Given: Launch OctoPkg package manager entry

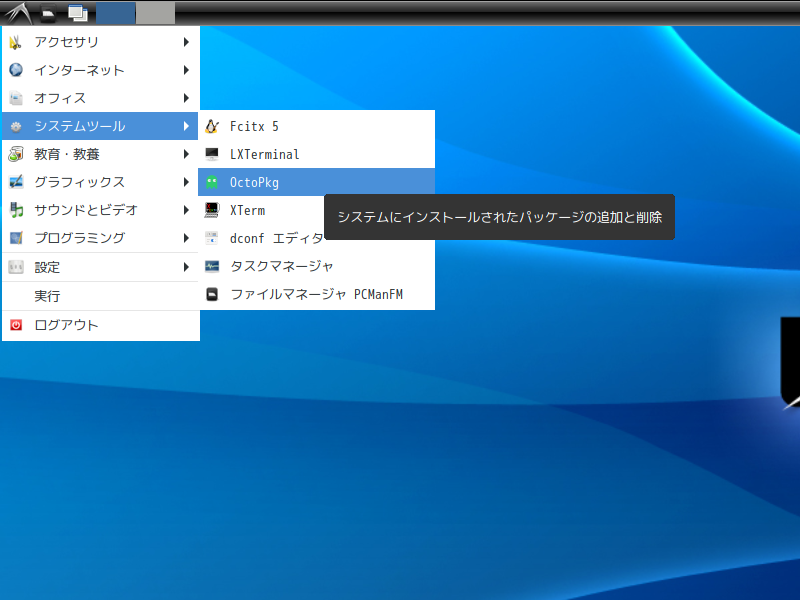Looking at the screenshot, I should point(316,182).
